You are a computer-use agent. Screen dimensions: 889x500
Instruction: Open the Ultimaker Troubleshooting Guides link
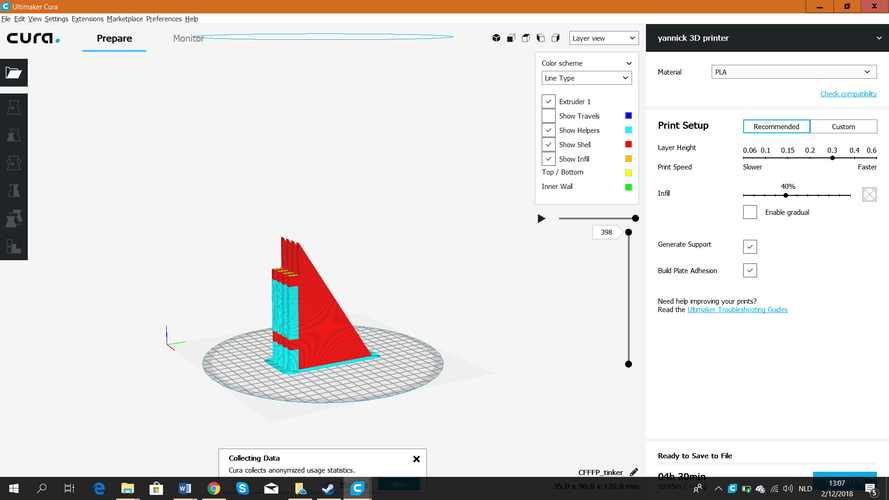coord(737,310)
